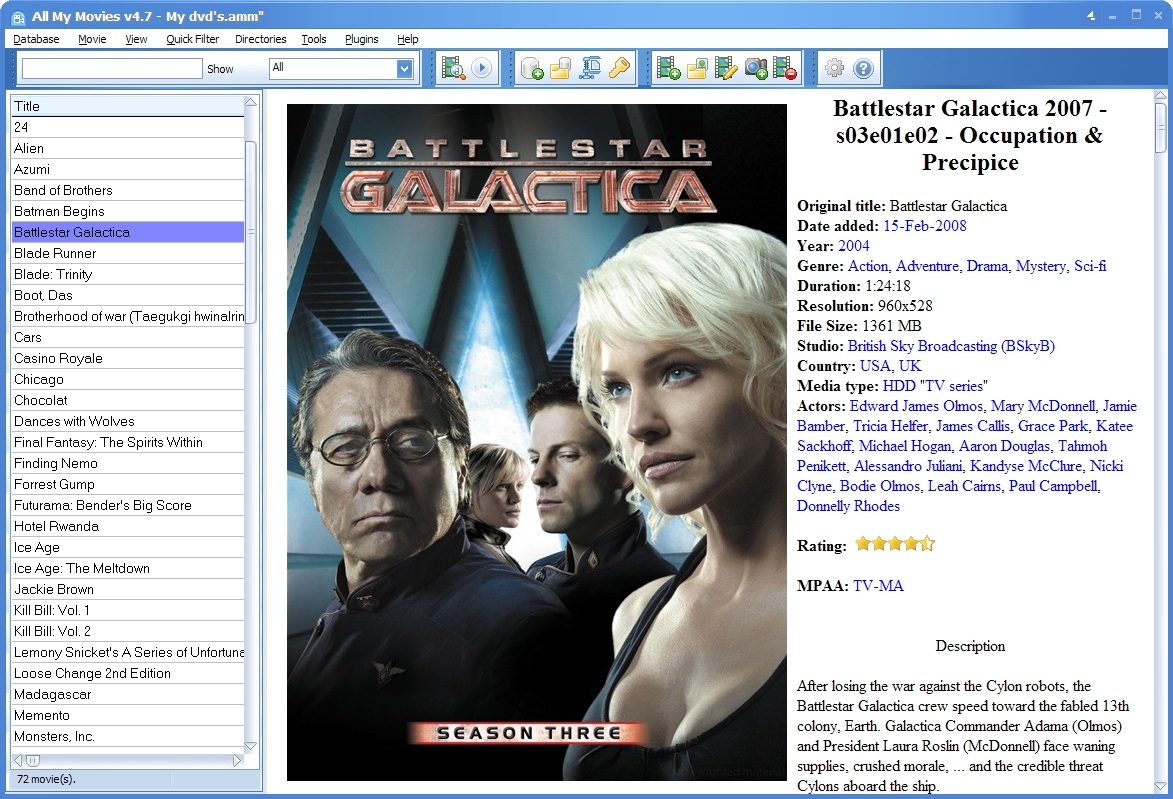Open the 15-Feb-2008 date link
Image resolution: width=1173 pixels, height=799 pixels.
pyautogui.click(x=925, y=226)
